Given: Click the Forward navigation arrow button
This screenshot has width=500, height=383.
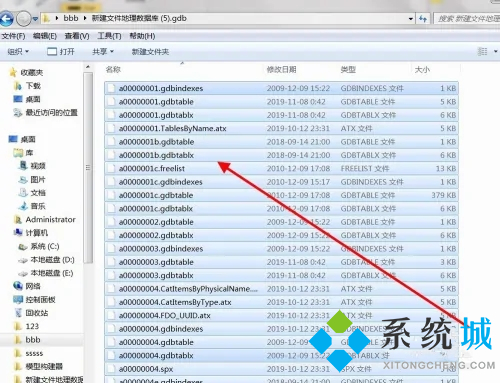Looking at the screenshot, I should [x=23, y=19].
